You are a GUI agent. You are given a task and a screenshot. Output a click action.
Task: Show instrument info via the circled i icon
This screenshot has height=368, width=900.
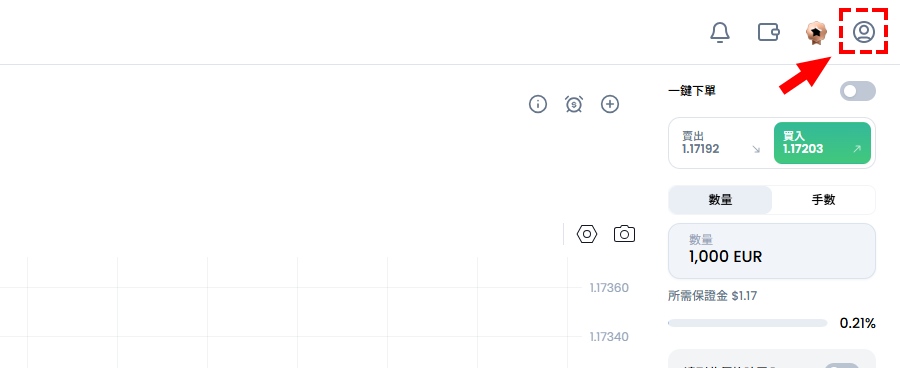pyautogui.click(x=538, y=104)
